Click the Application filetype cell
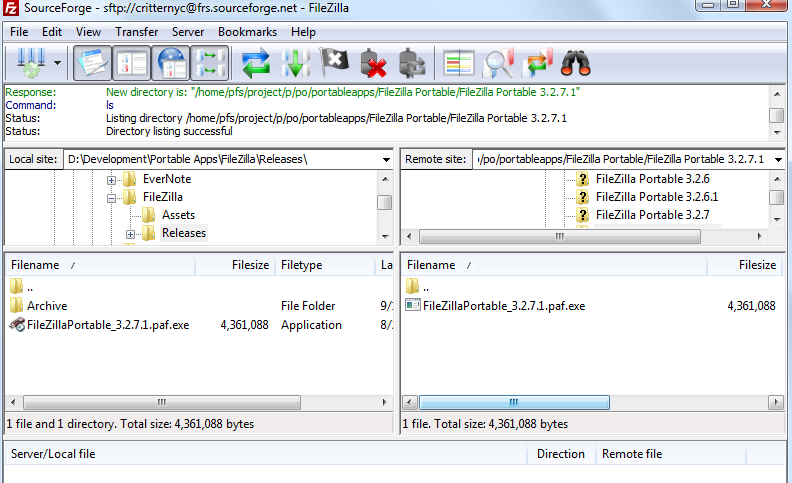 coord(311,325)
